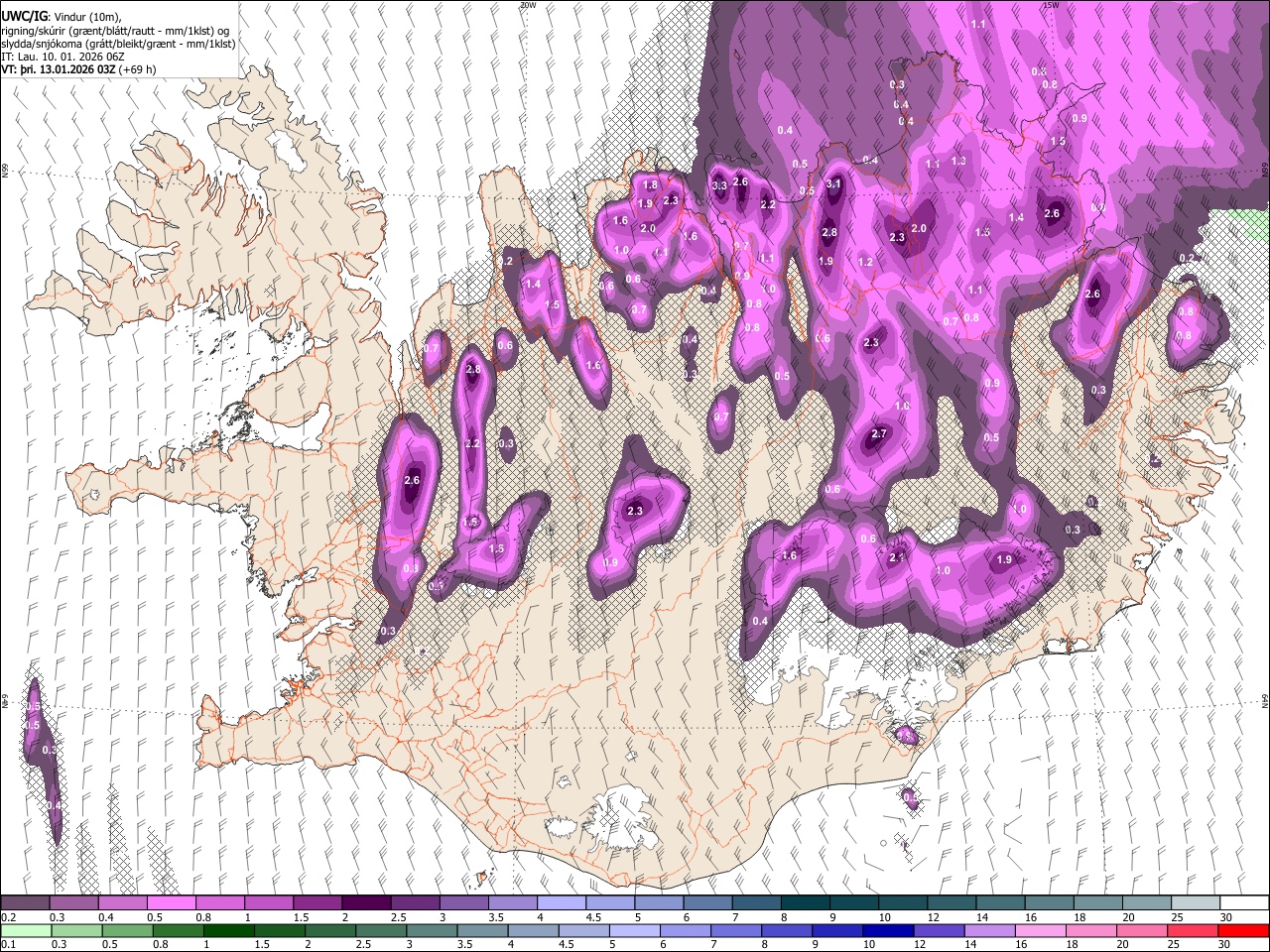
Task: Pick lower legend swatch between 6 and 7
Action: click(686, 930)
